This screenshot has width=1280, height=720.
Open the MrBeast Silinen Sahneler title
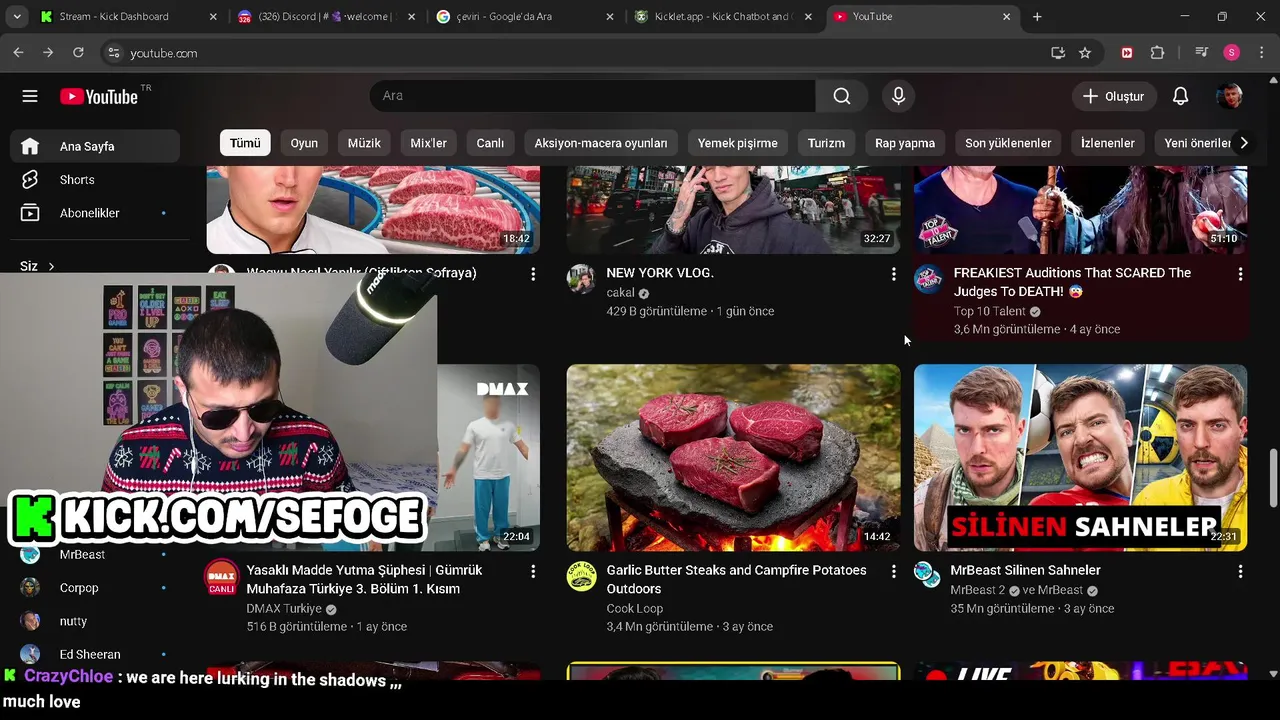coord(1025,570)
